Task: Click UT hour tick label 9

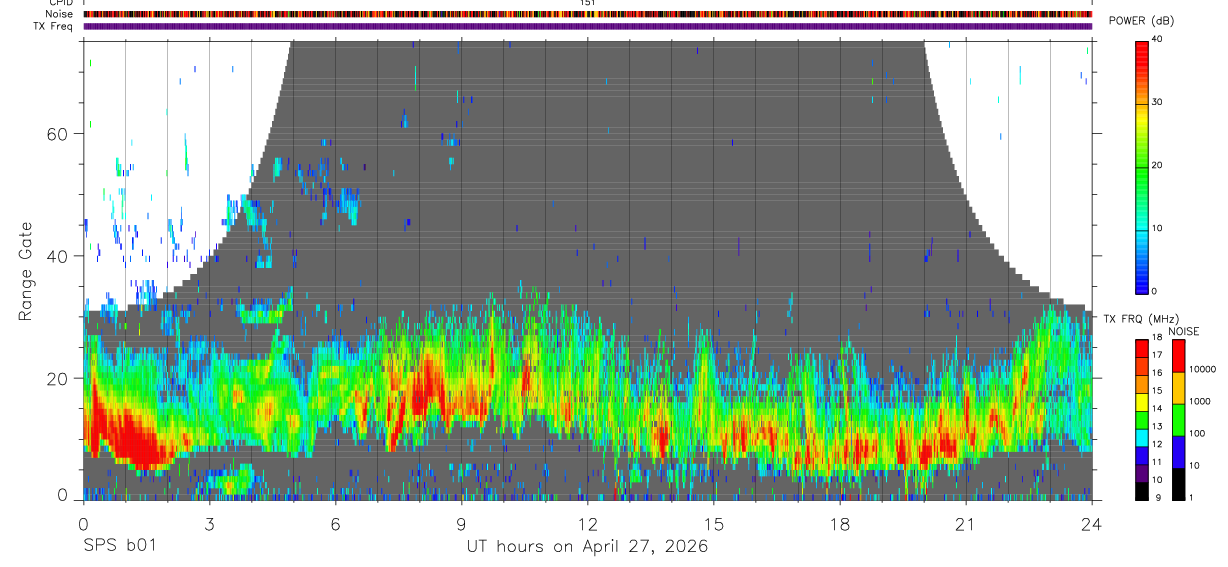Action: tap(461, 524)
